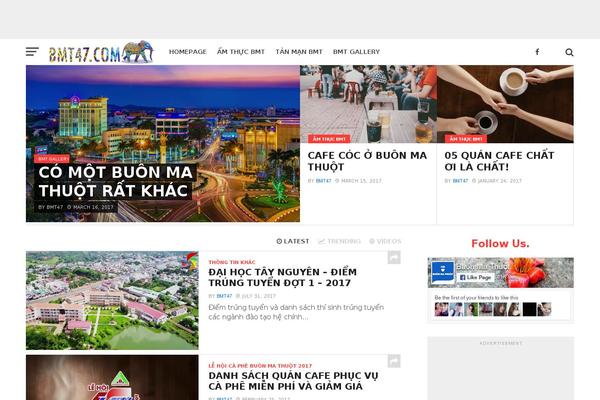The width and height of the screenshot is (600, 400).
Task: Open the search magnifier icon
Action: click(x=569, y=52)
